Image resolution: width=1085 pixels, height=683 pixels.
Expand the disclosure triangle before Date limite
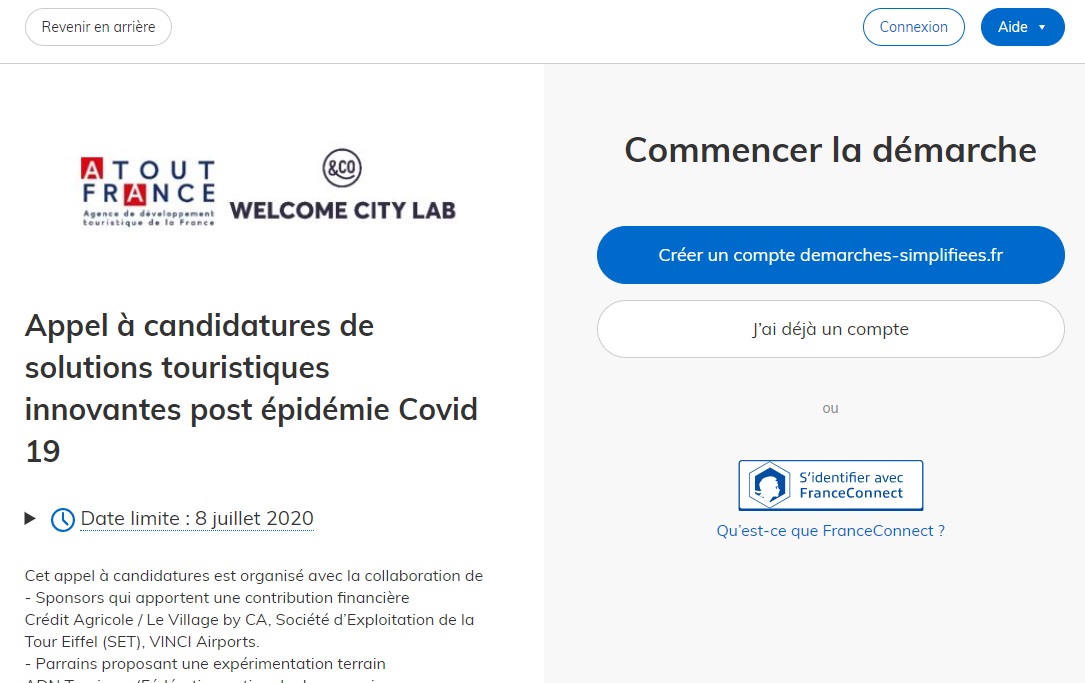(x=30, y=518)
